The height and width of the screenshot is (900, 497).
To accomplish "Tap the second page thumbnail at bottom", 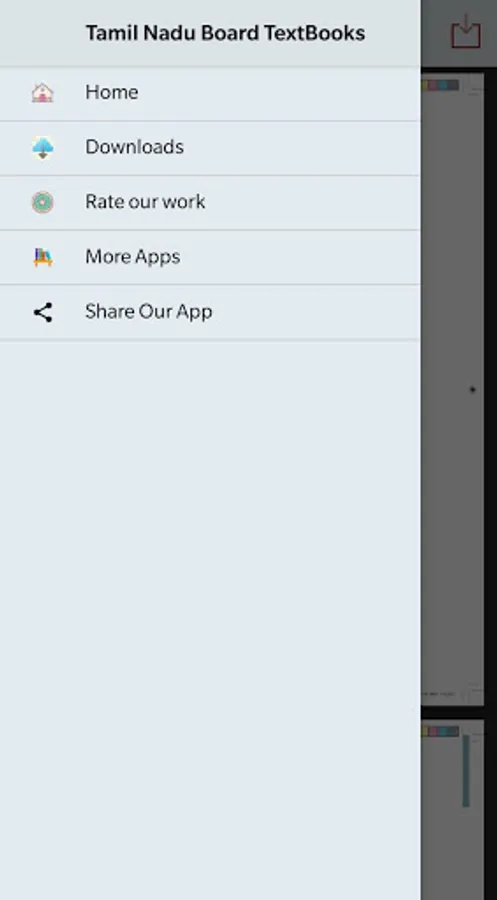I will [x=452, y=809].
